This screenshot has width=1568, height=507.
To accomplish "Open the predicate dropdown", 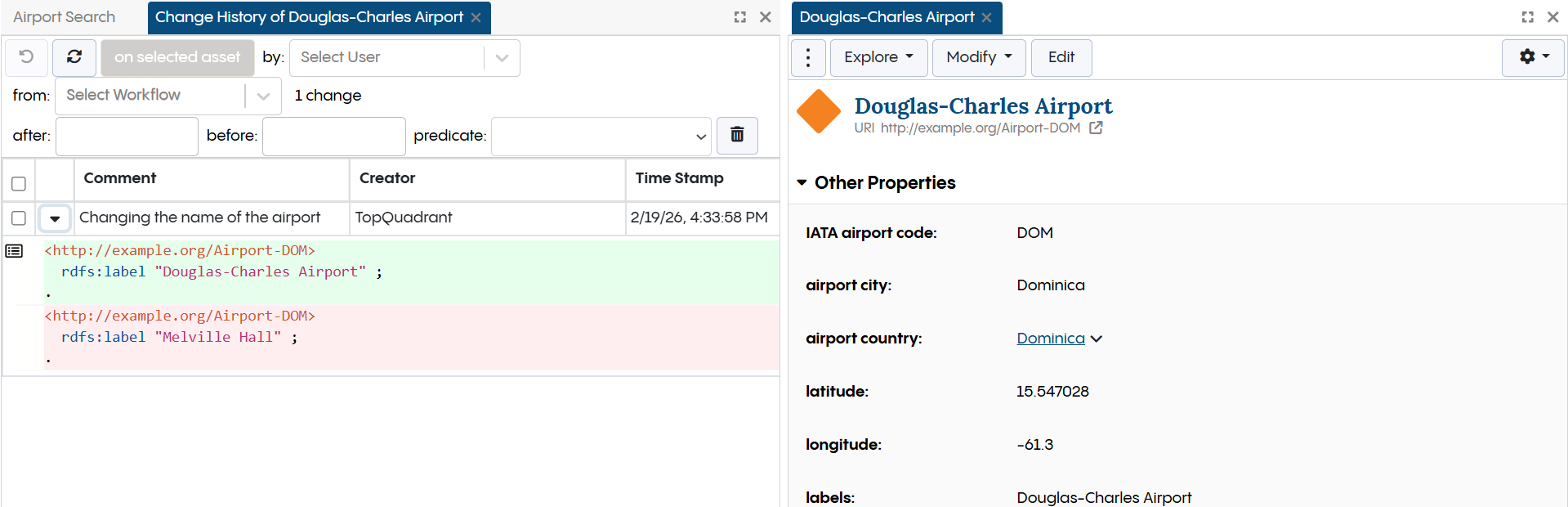I will 601,136.
